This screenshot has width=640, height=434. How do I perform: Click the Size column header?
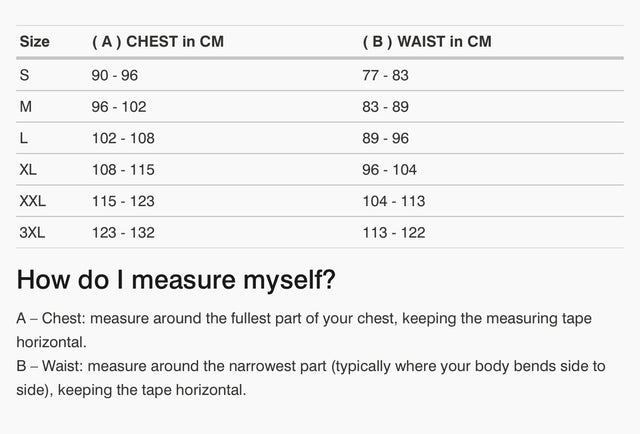[34, 42]
